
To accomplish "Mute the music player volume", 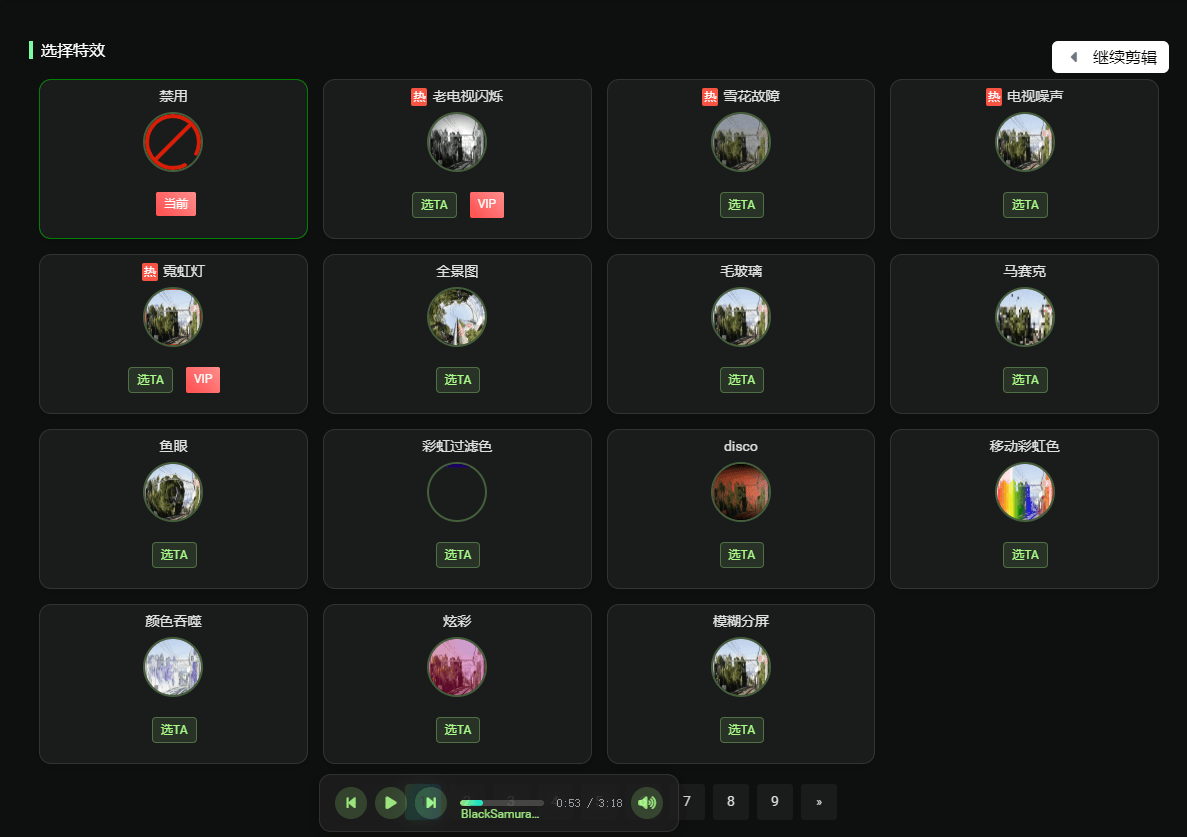I will [x=647, y=802].
